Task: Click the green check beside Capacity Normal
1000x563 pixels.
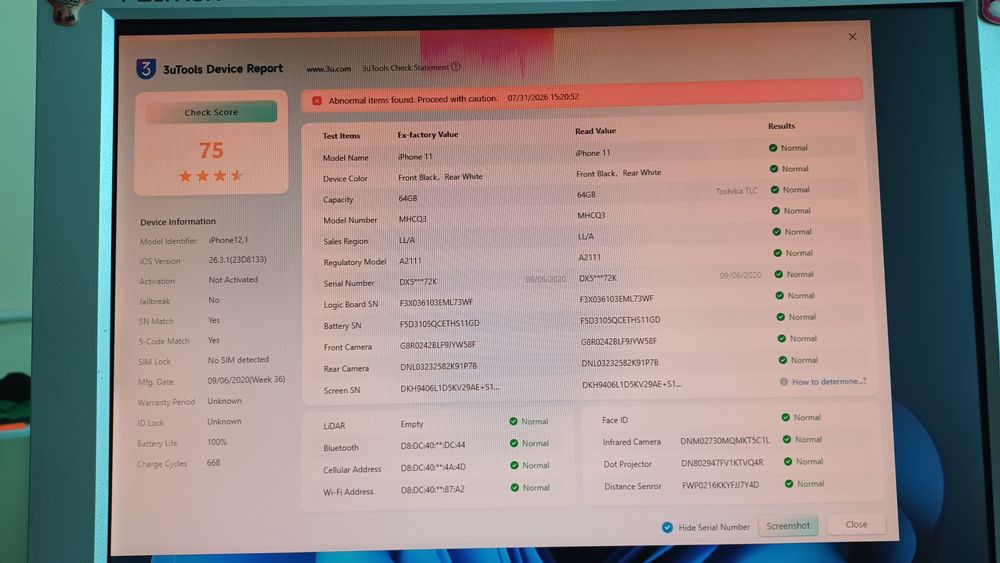Action: tap(775, 190)
